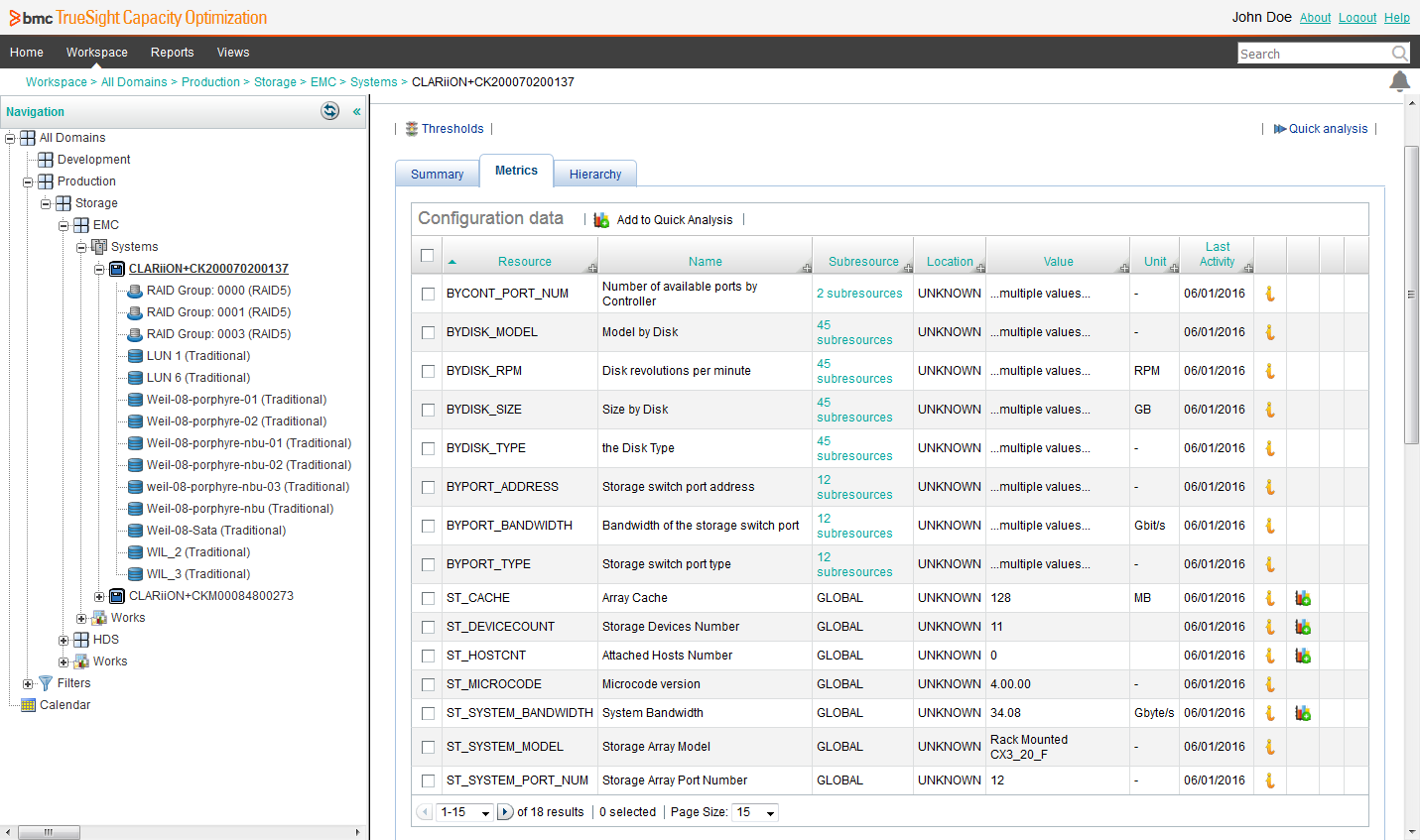Check the BYDISK_SIZE row checkbox
Screen dimensions: 1420x840
pos(428,410)
